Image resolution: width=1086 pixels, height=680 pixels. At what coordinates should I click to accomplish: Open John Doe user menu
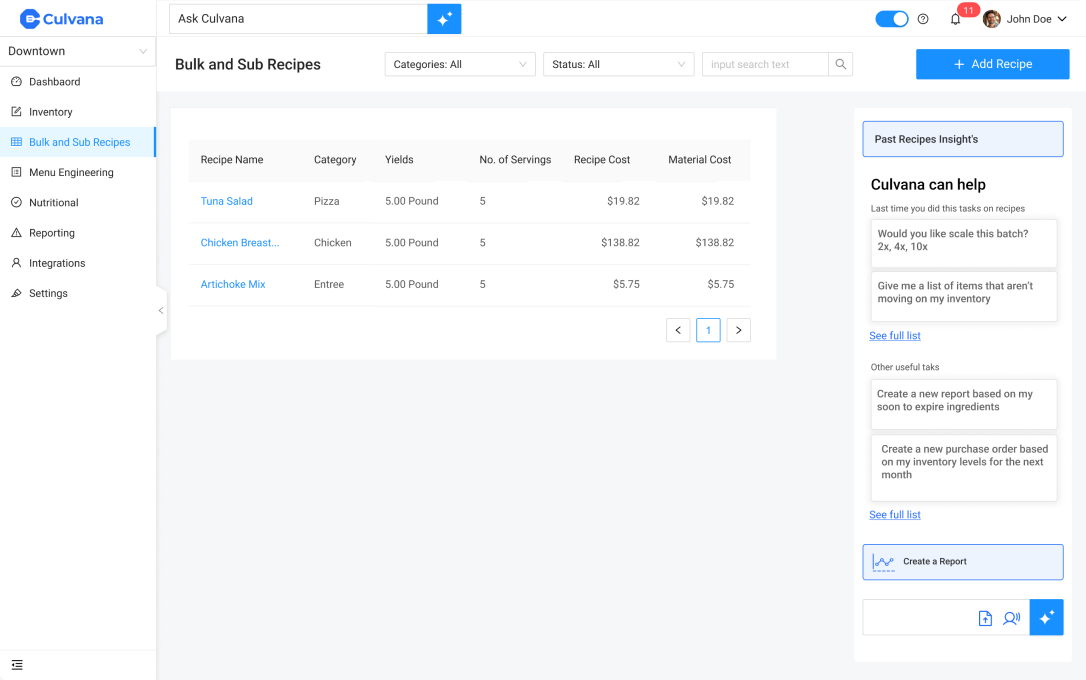tap(1025, 19)
